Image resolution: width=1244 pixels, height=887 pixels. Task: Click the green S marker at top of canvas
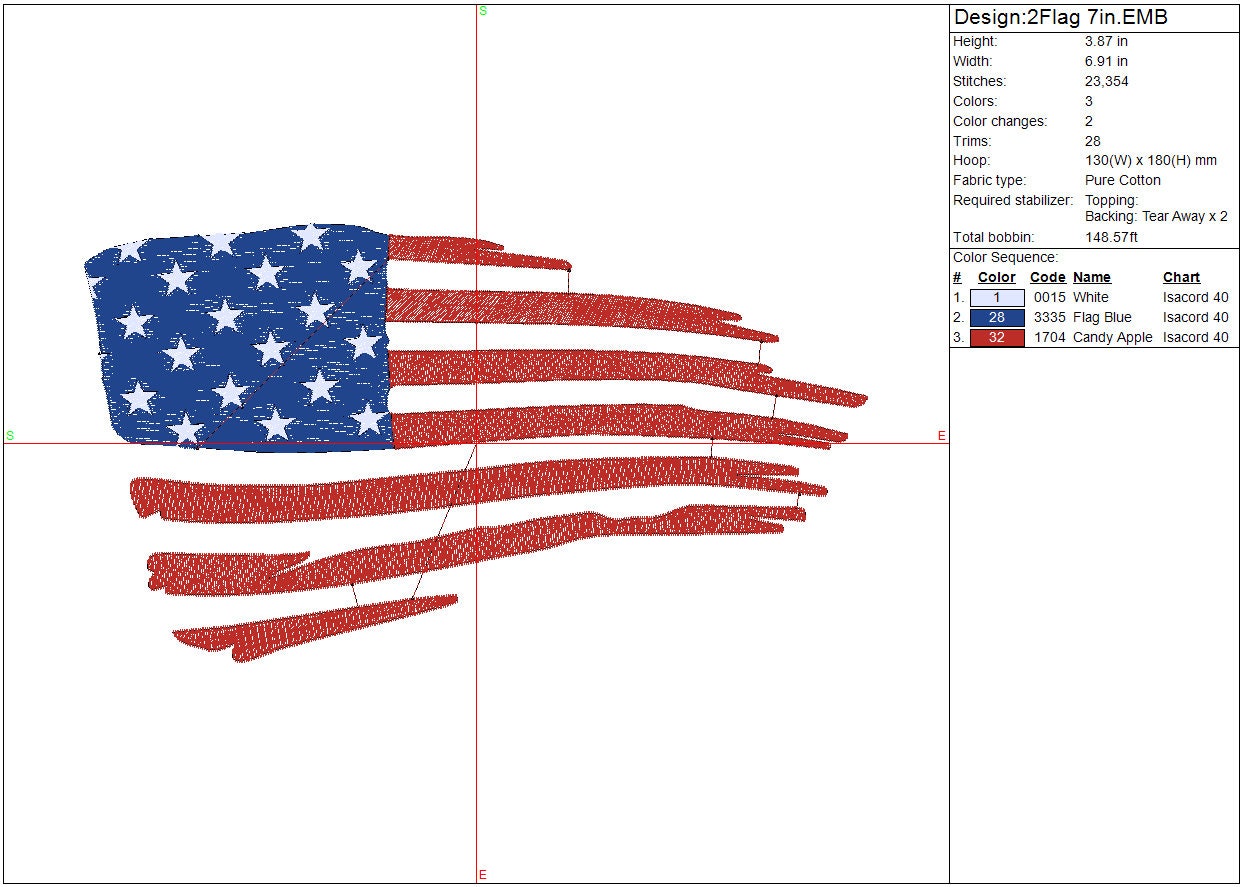483,11
